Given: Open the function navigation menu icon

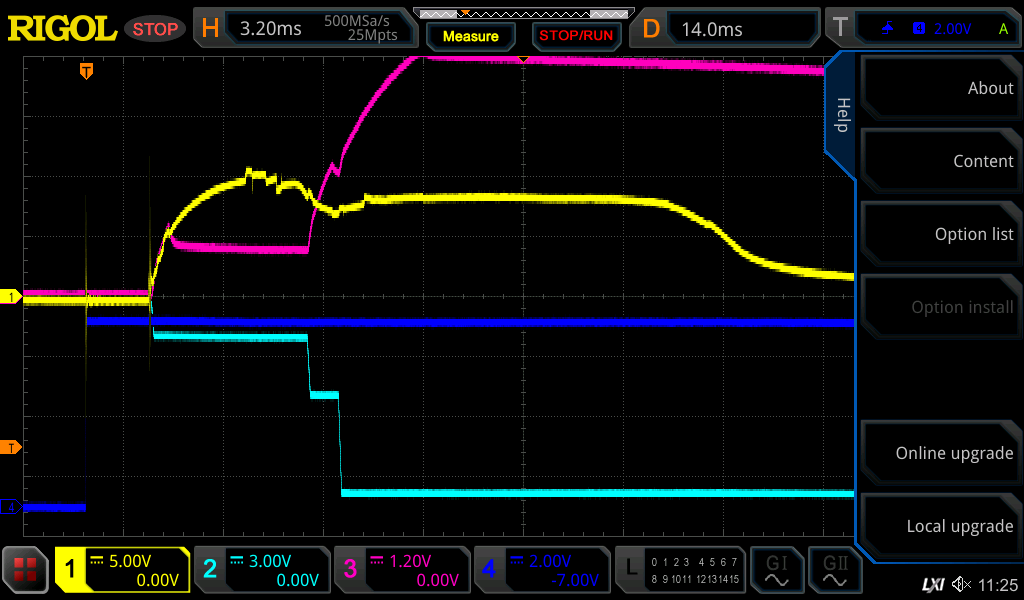Looking at the screenshot, I should [x=26, y=570].
